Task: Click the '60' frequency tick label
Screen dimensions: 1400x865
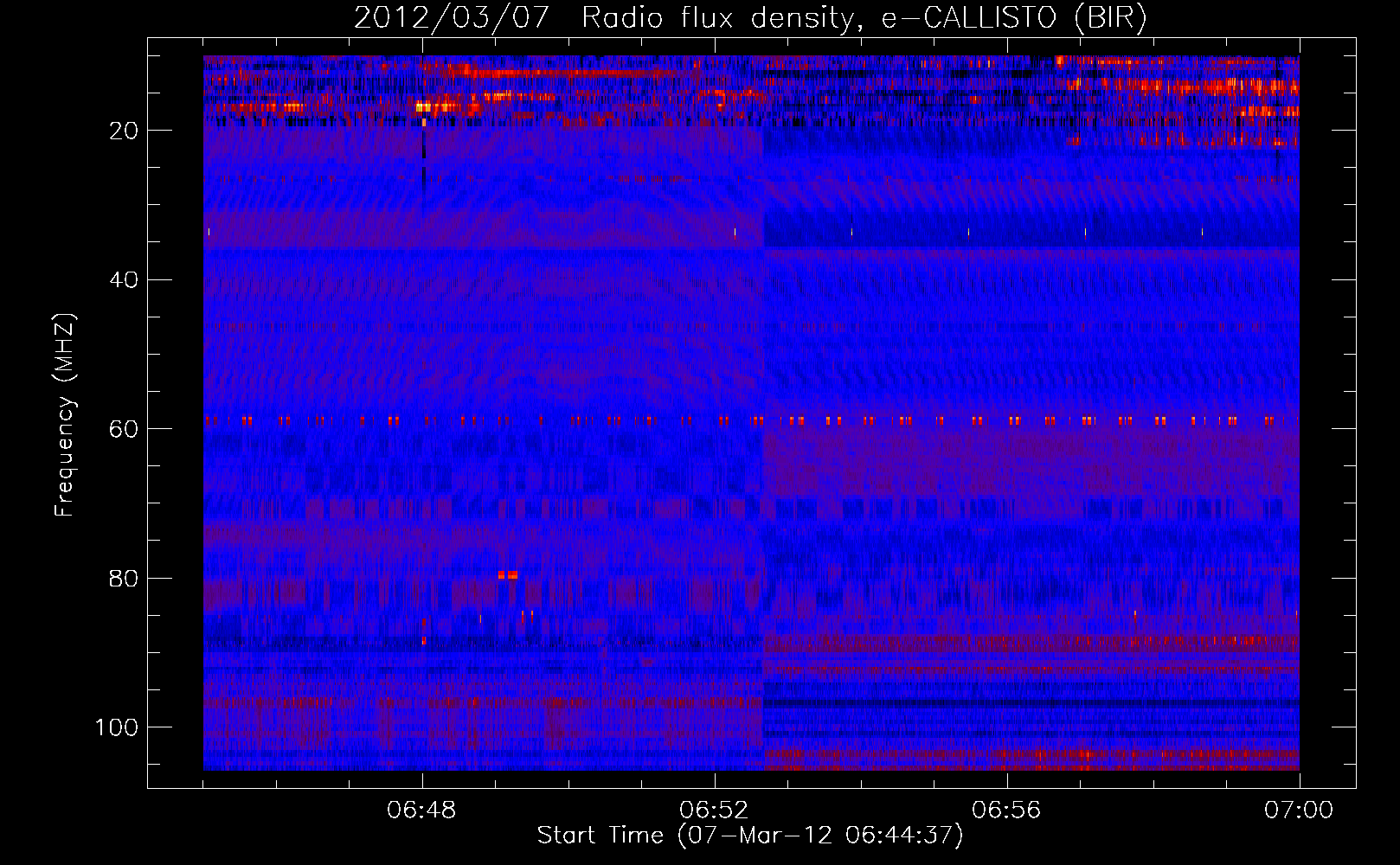Action: 125,429
